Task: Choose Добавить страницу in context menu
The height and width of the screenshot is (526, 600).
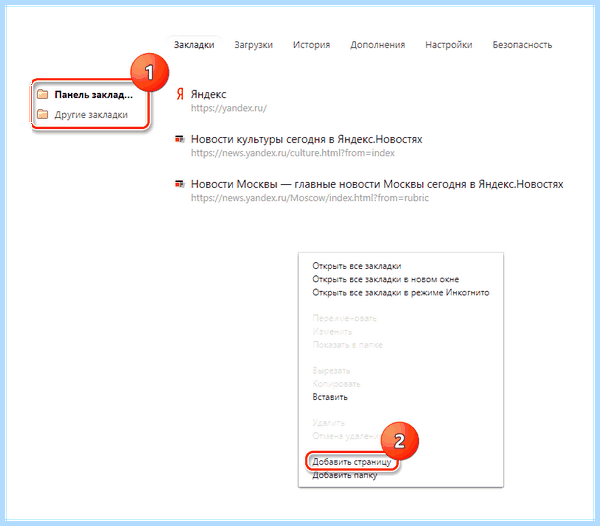Action: (352, 462)
